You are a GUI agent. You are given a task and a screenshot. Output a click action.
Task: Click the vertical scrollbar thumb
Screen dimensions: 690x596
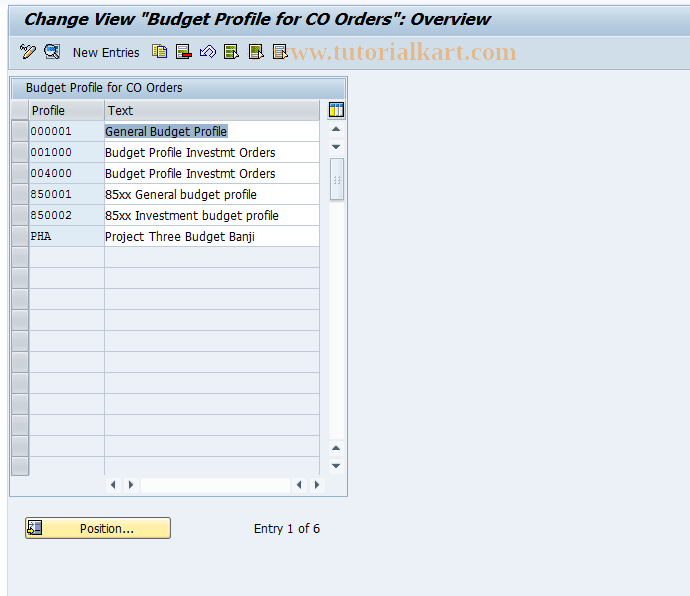337,179
